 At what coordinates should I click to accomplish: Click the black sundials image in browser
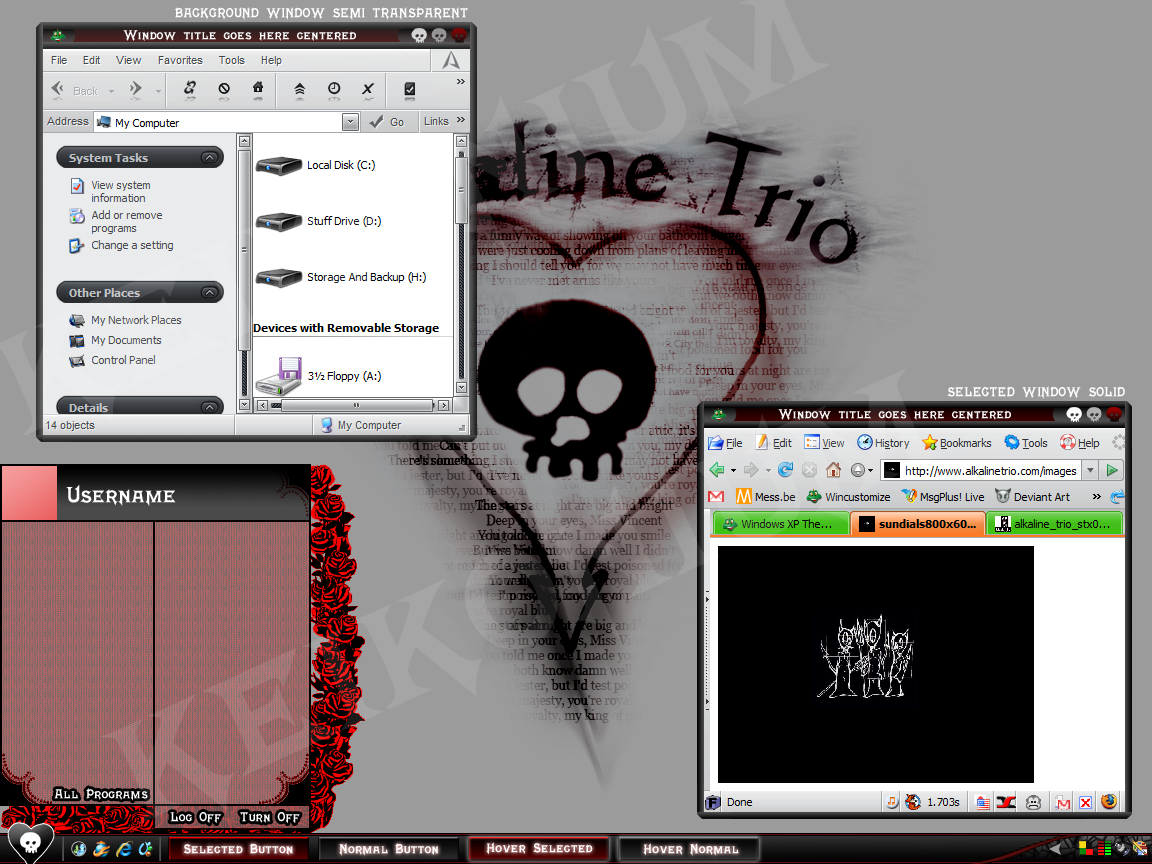tap(875, 664)
